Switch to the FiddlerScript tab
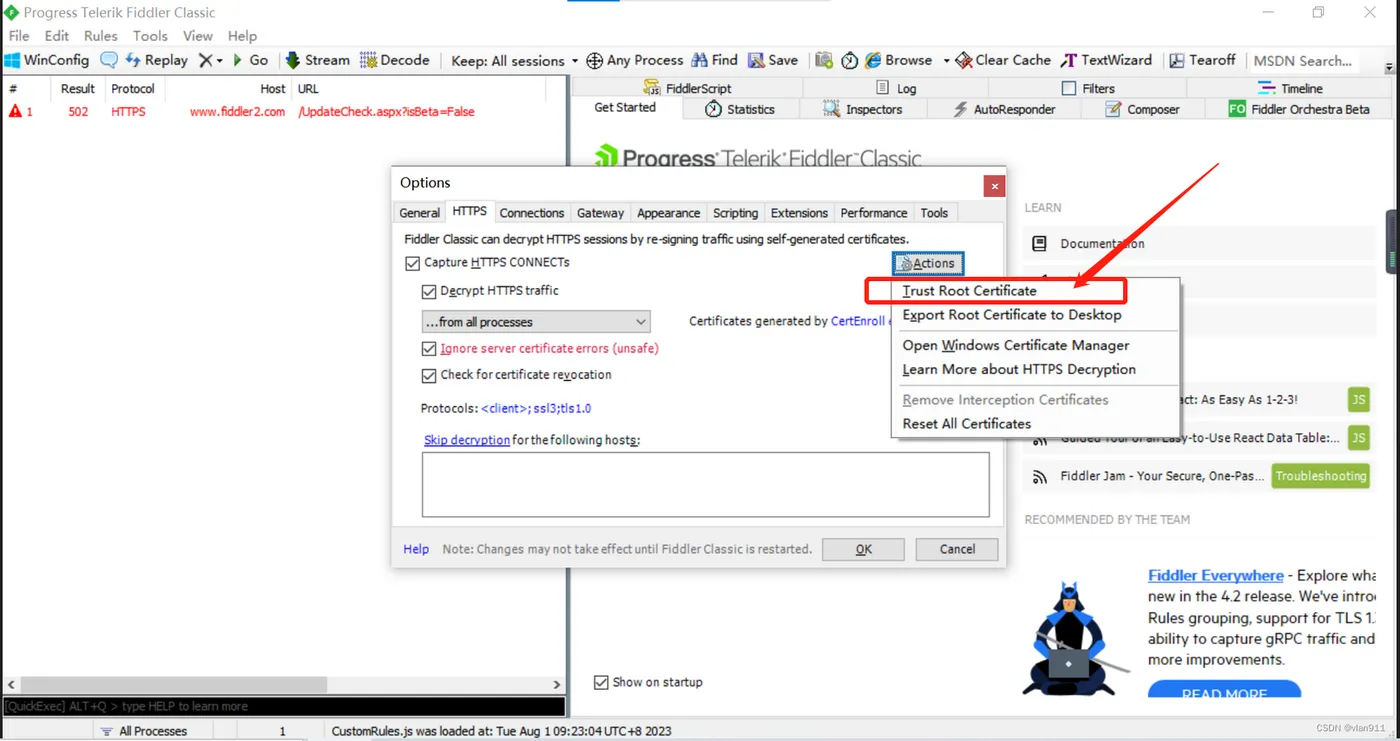The height and width of the screenshot is (741, 1400). click(687, 88)
